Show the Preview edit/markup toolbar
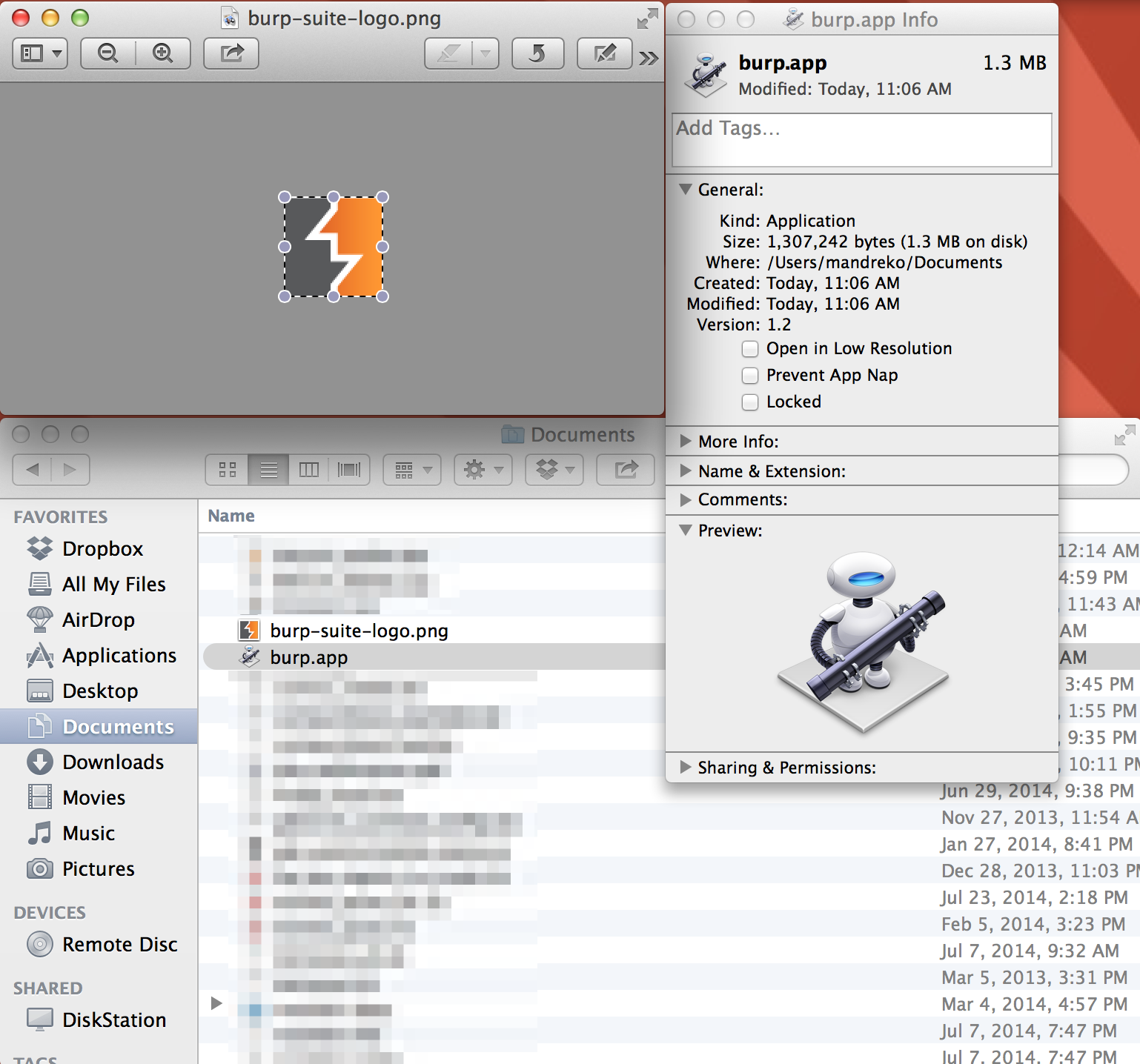This screenshot has width=1140, height=1064. tap(604, 53)
